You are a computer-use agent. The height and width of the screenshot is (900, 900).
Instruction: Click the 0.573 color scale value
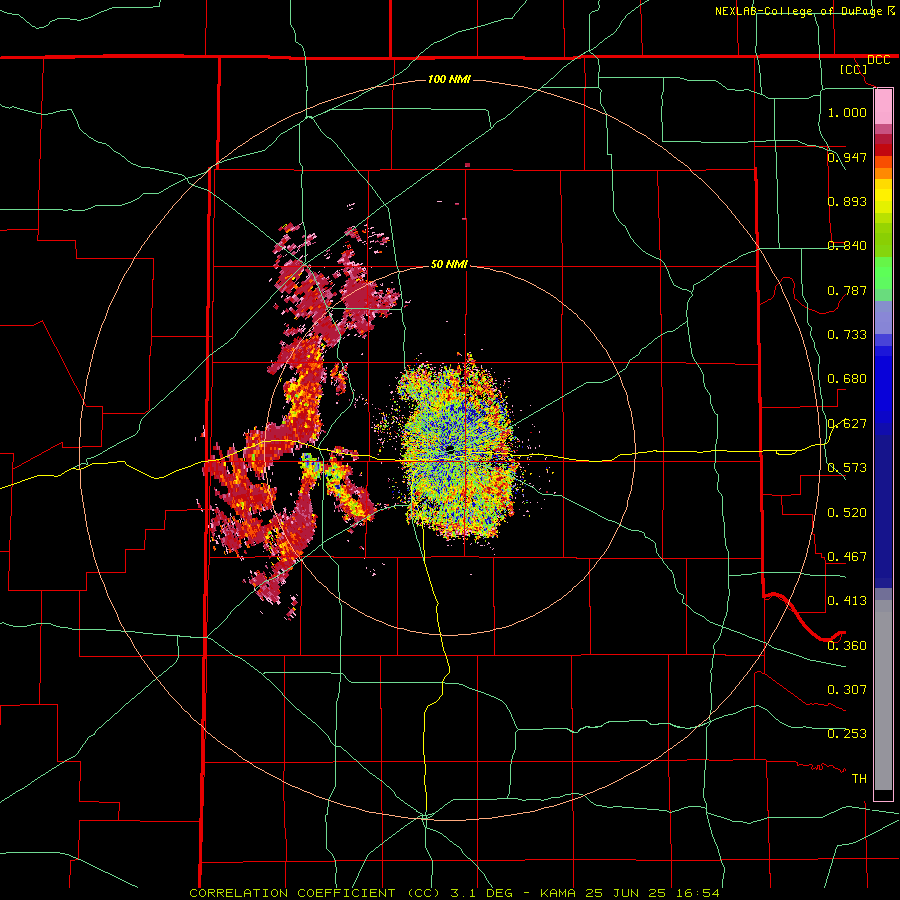point(847,468)
